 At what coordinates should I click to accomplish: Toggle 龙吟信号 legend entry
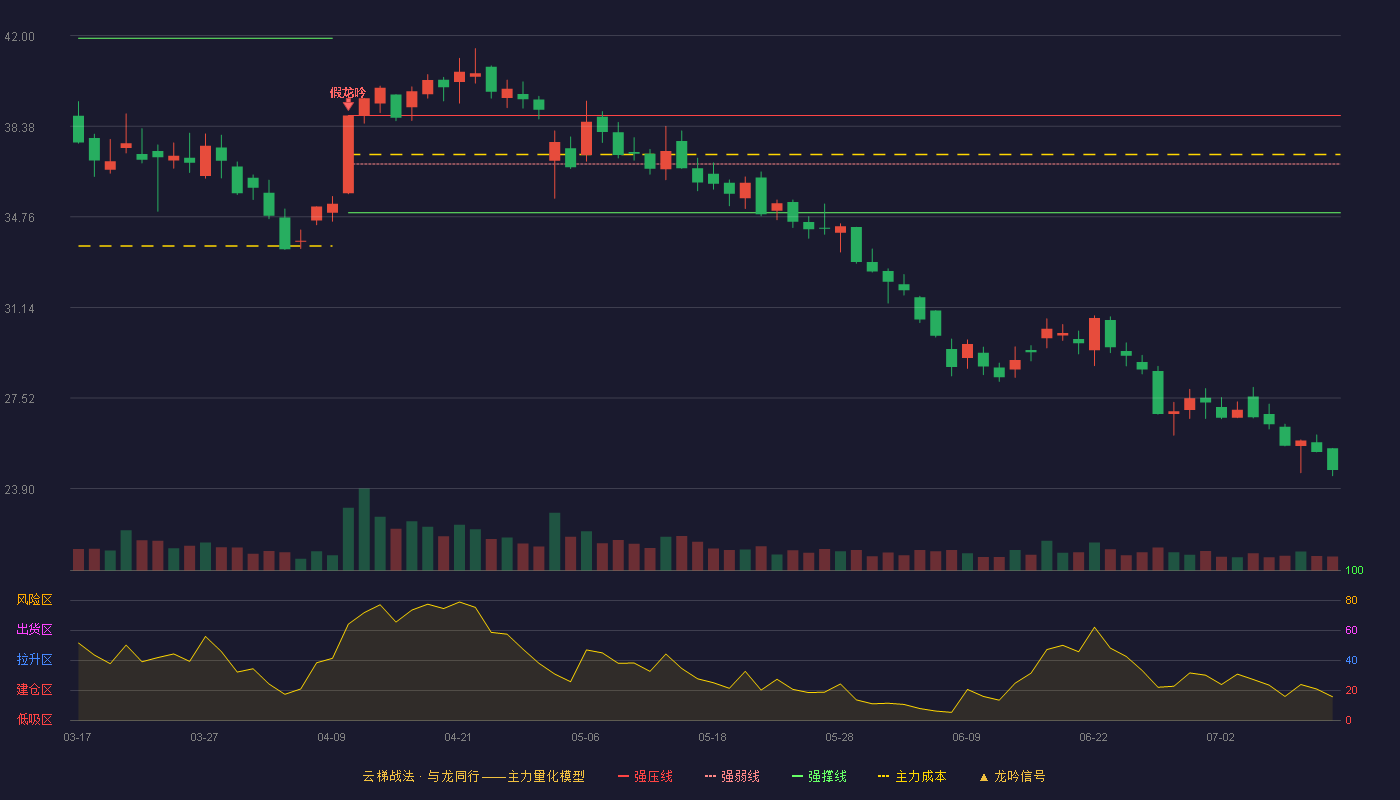(1012, 777)
